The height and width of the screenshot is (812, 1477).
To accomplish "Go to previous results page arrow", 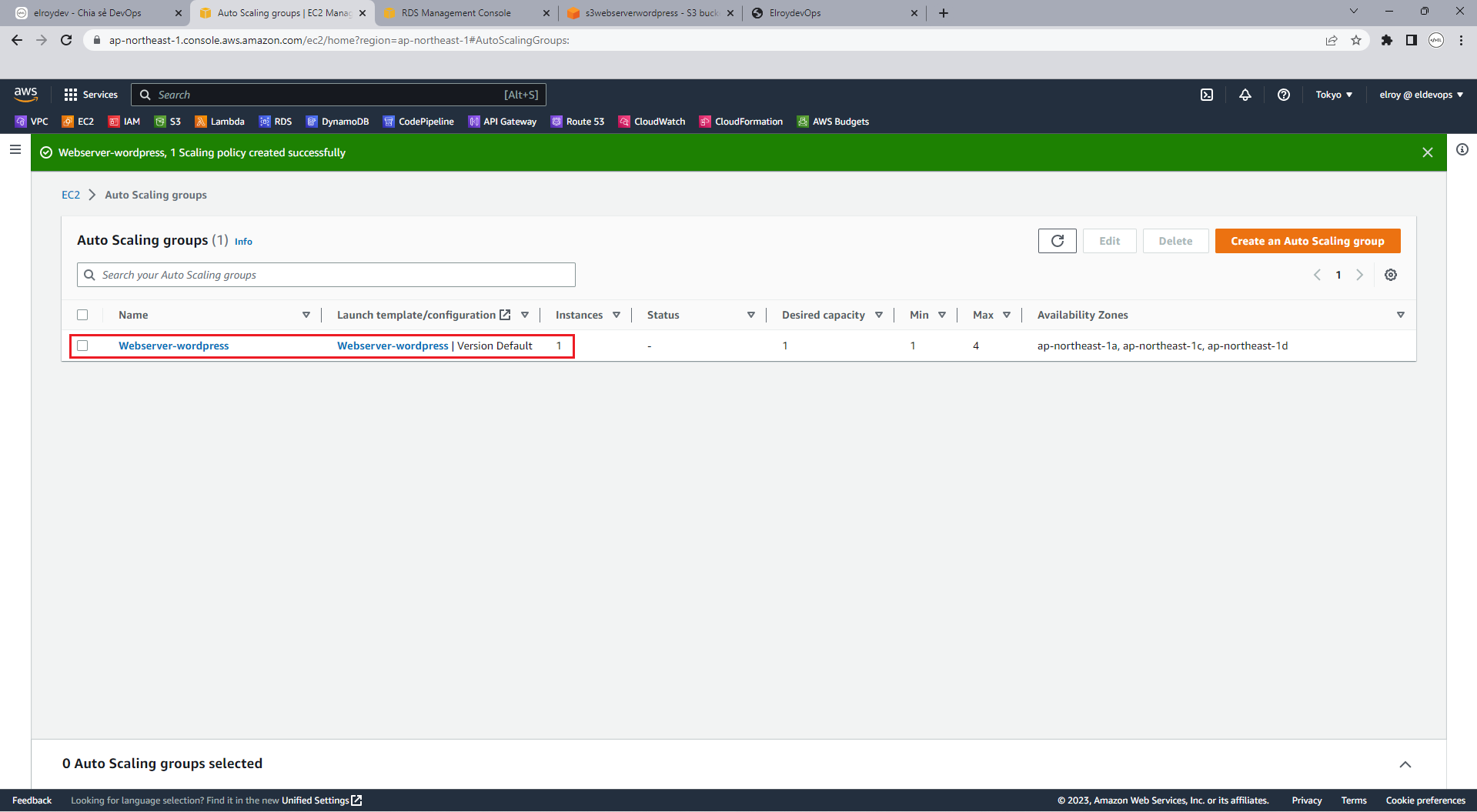I will [x=1317, y=275].
